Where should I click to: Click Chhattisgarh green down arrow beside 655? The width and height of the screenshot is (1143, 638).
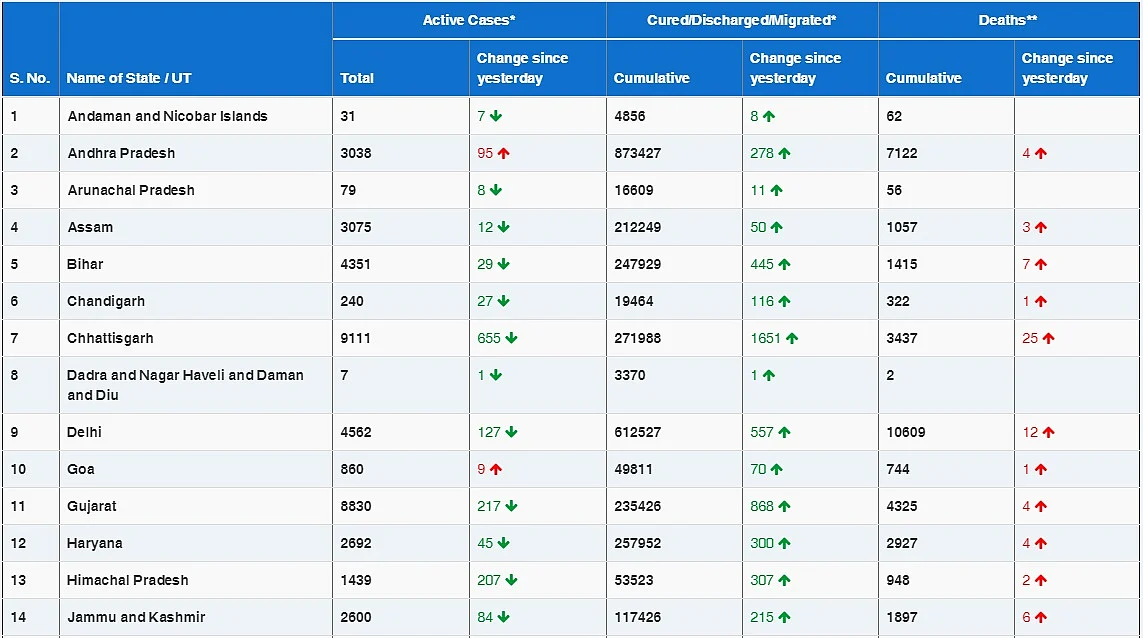click(511, 338)
